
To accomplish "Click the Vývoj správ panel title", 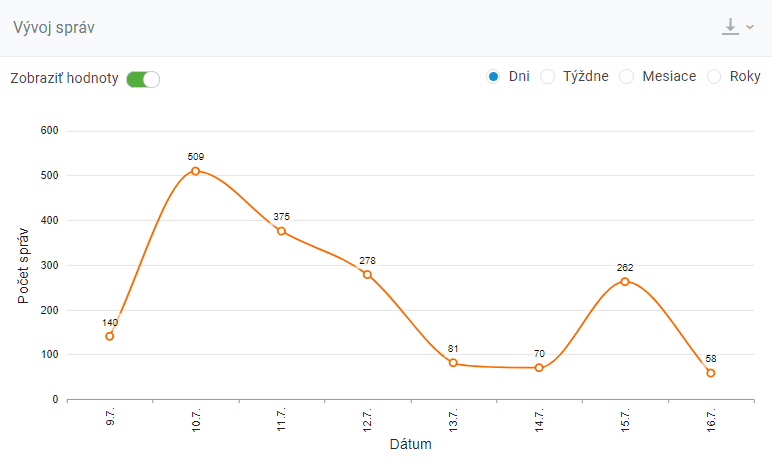I will click(x=54, y=28).
